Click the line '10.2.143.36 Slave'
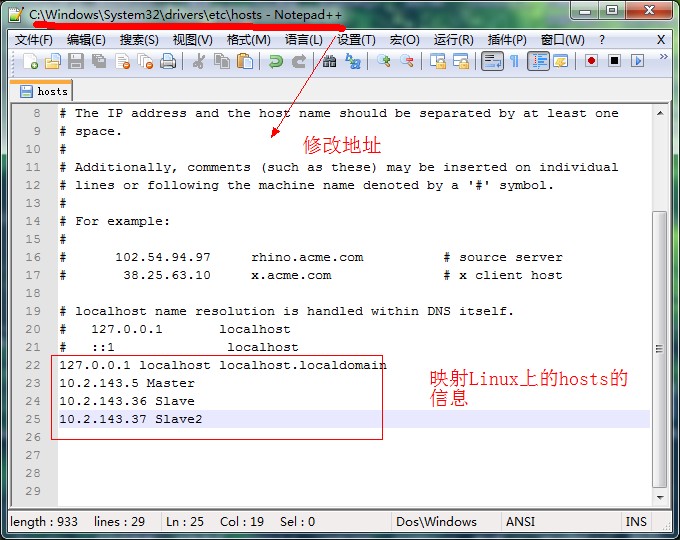 click(x=127, y=401)
